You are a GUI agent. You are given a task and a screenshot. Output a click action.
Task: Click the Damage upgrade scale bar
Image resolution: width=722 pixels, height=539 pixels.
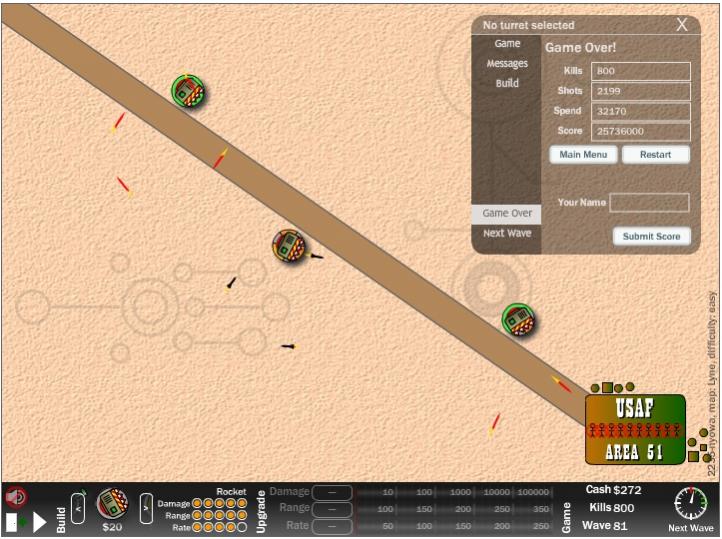click(x=455, y=493)
